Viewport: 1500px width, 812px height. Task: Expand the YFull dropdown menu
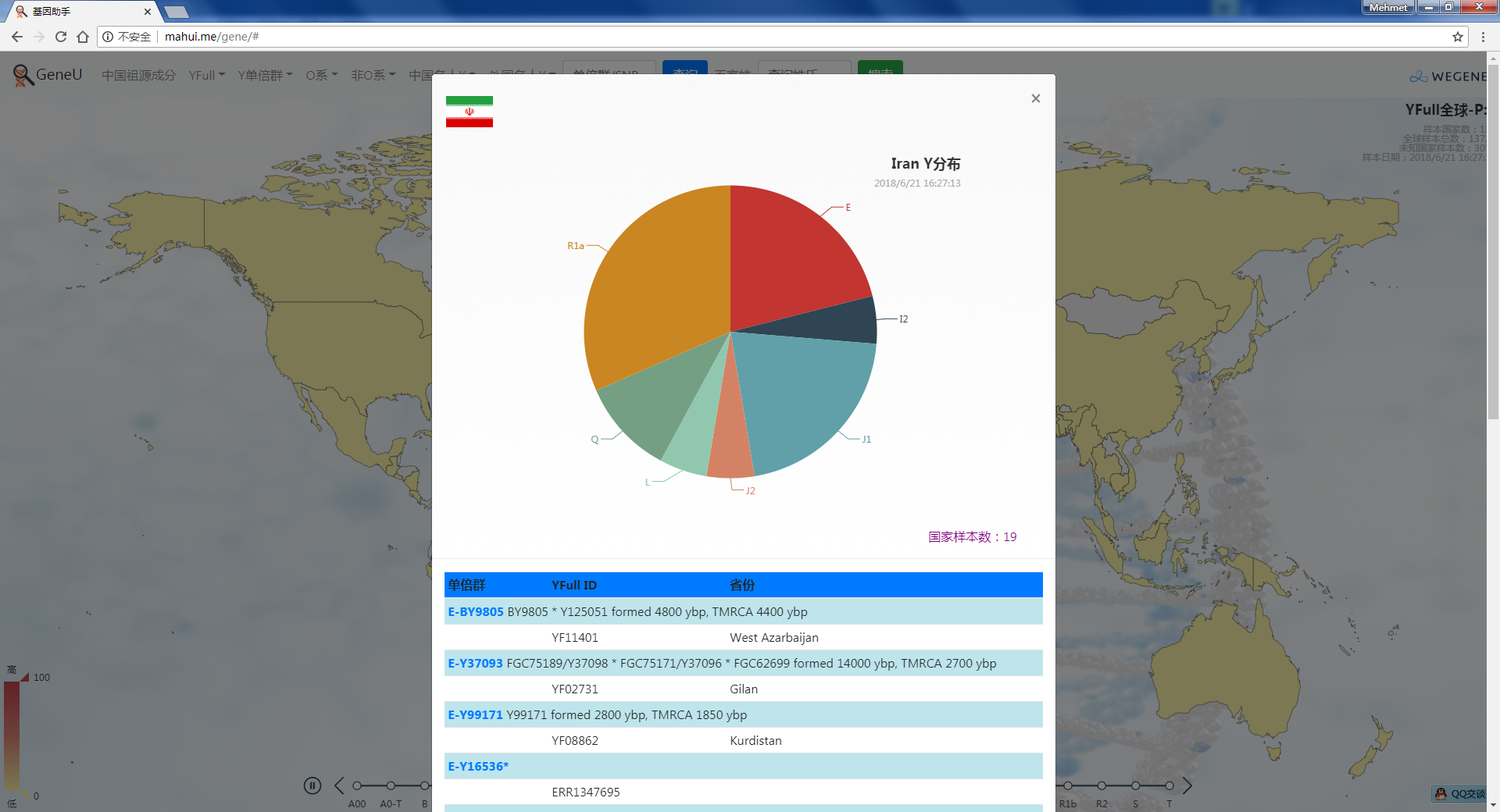pyautogui.click(x=206, y=75)
